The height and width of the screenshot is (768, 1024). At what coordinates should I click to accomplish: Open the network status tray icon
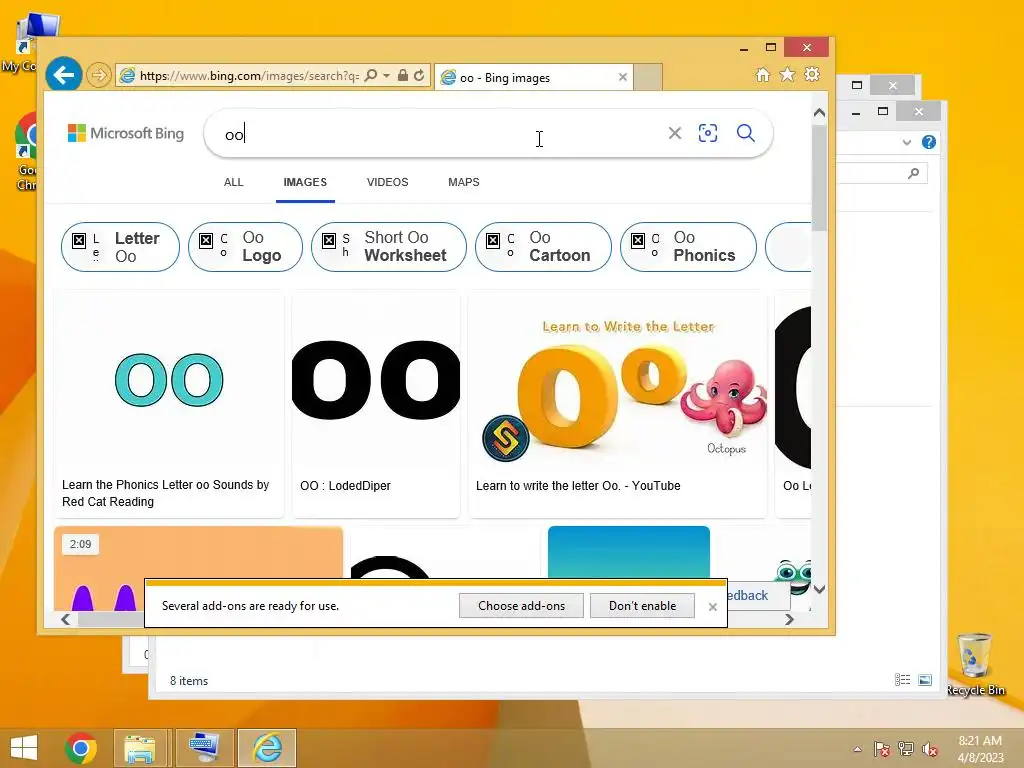pyautogui.click(x=906, y=749)
